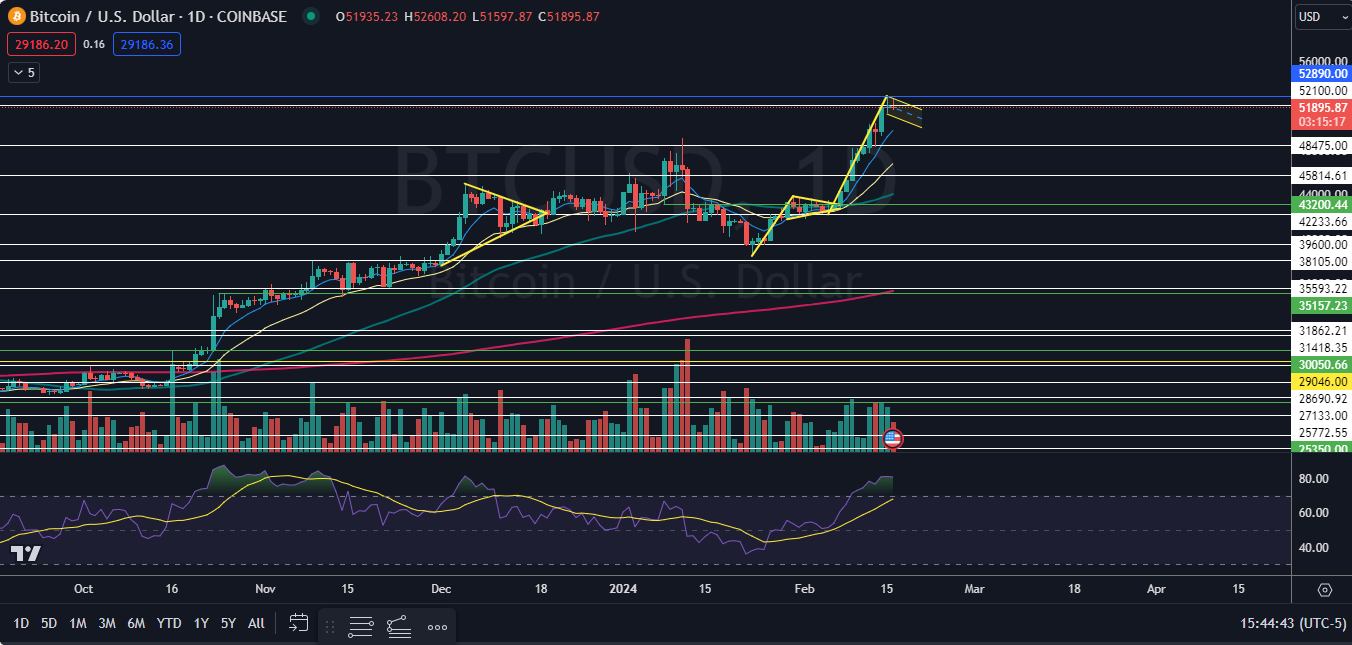Show the All time range
The height and width of the screenshot is (645, 1352).
[256, 623]
